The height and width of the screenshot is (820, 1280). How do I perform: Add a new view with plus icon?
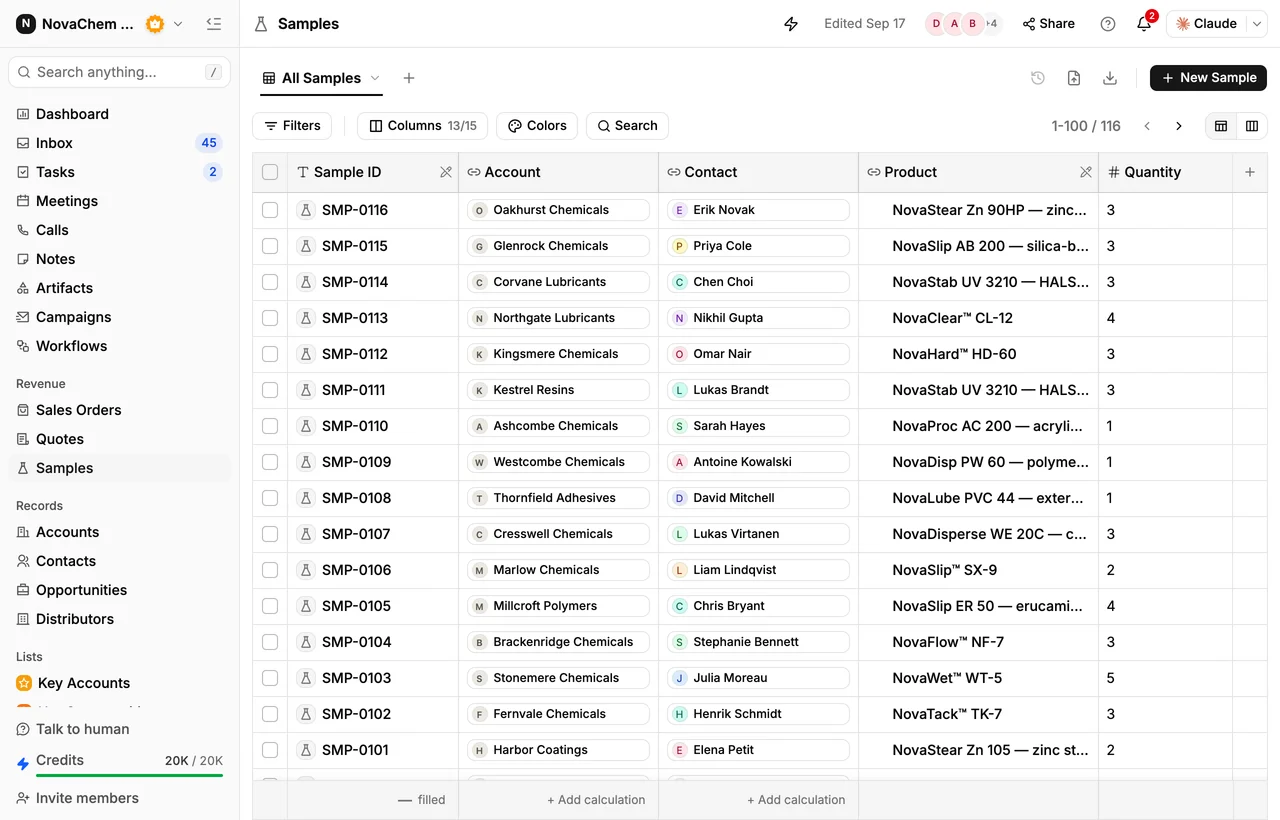[409, 78]
